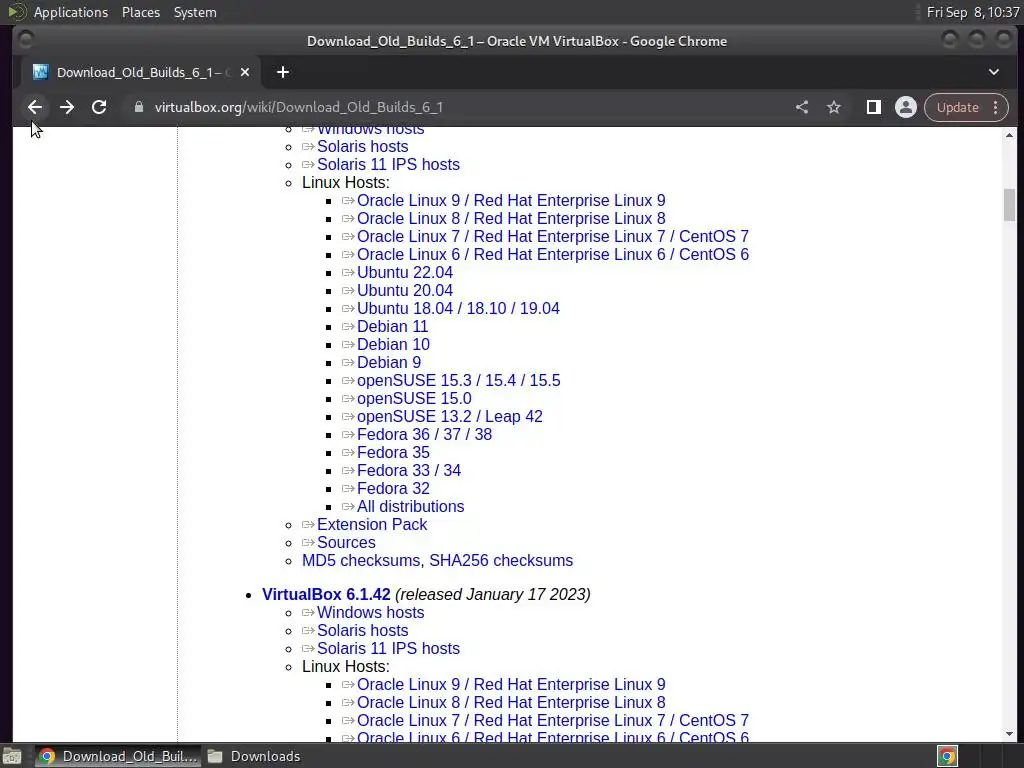Share this page using the share icon
Screen dimensions: 1024x768
coord(802,107)
